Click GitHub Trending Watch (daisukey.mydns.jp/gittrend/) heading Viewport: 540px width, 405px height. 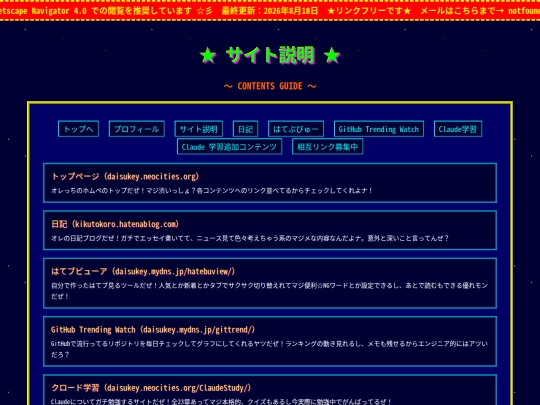point(153,330)
